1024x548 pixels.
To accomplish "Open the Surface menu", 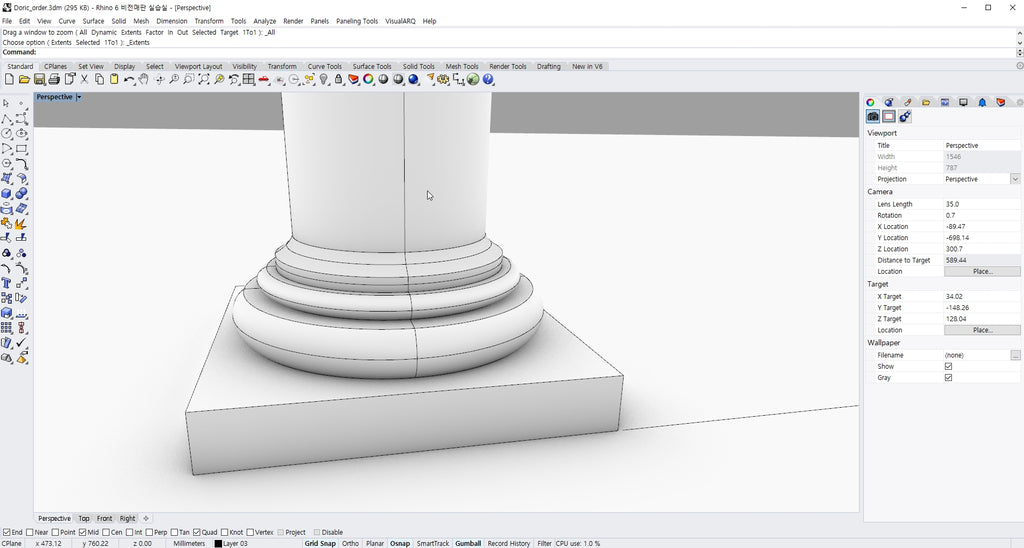I will pyautogui.click(x=93, y=21).
